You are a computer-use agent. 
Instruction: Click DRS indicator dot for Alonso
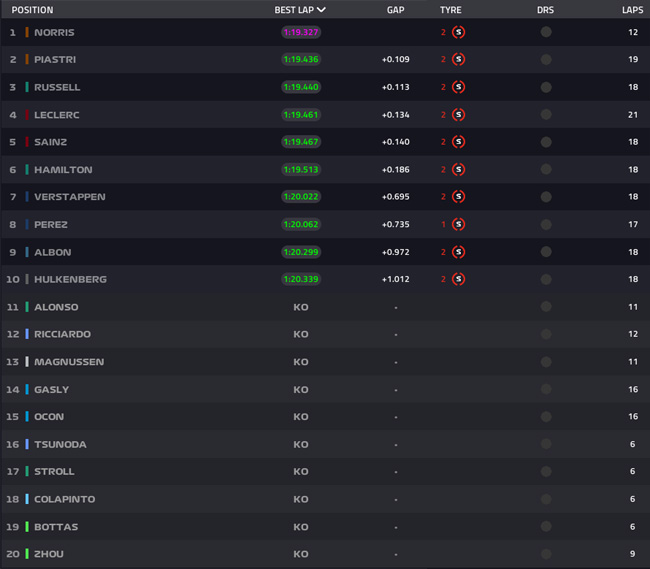click(x=546, y=307)
